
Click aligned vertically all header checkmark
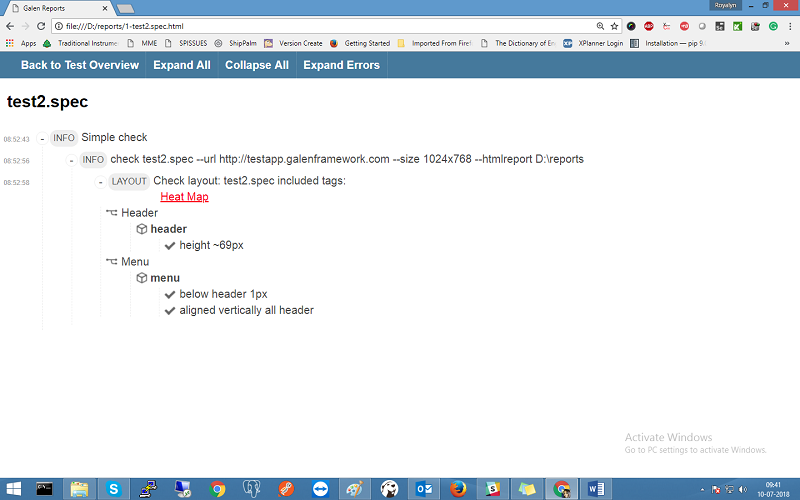[170, 311]
